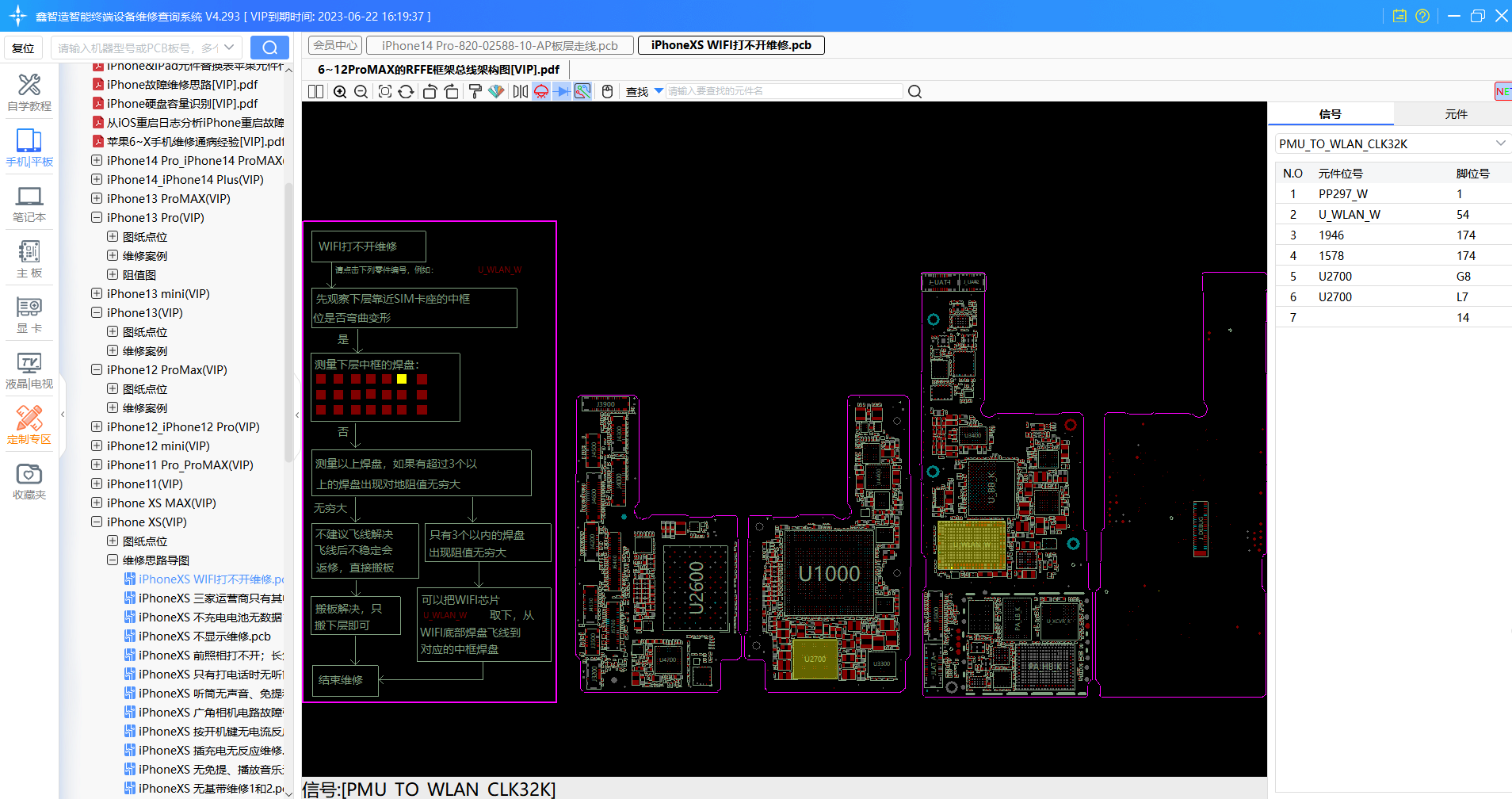Select the iPhoneXS WIFI打不开维修.pcb tab
This screenshot has height=799, width=1512.
(x=731, y=45)
